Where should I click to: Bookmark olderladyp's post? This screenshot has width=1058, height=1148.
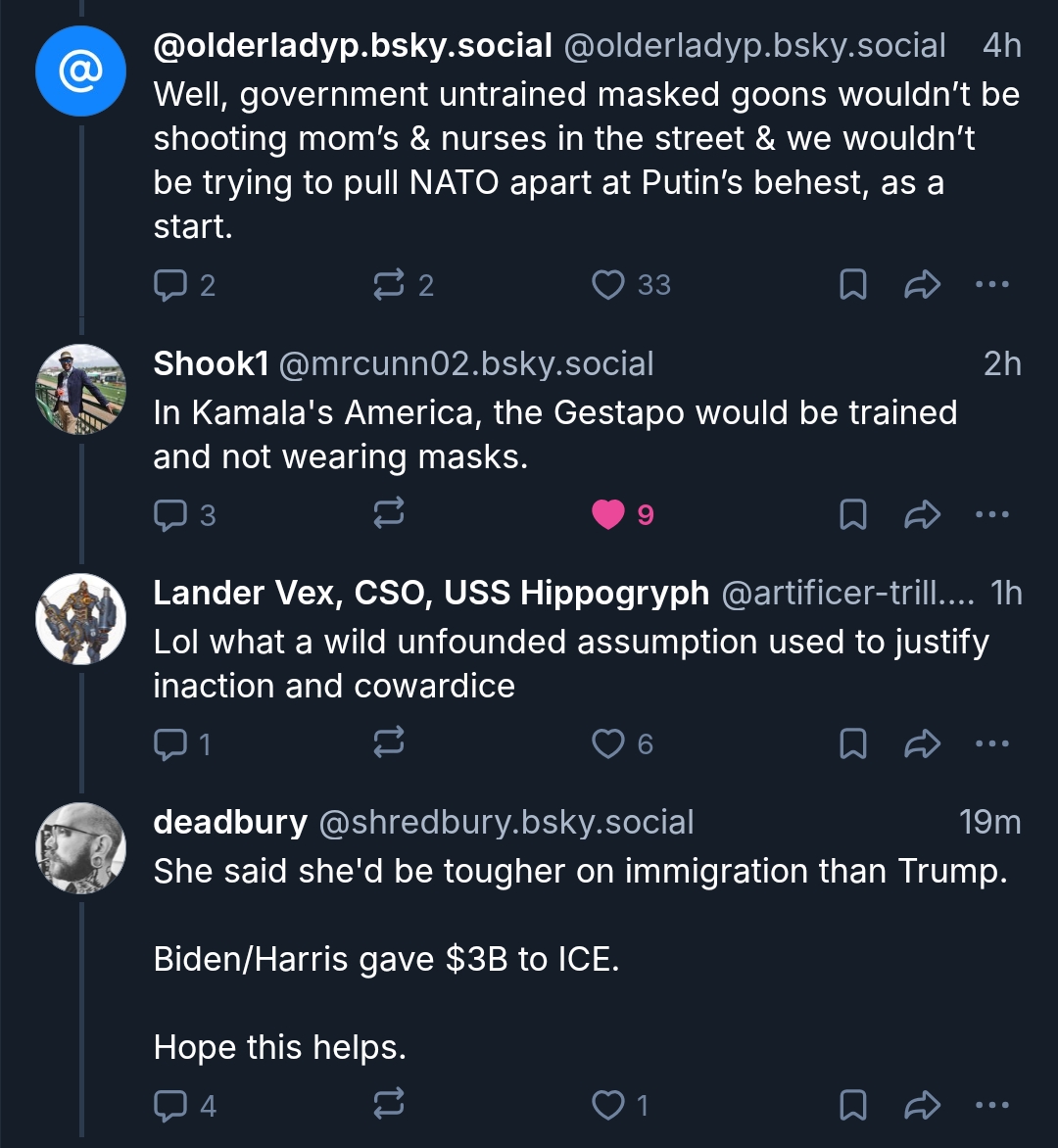(853, 285)
